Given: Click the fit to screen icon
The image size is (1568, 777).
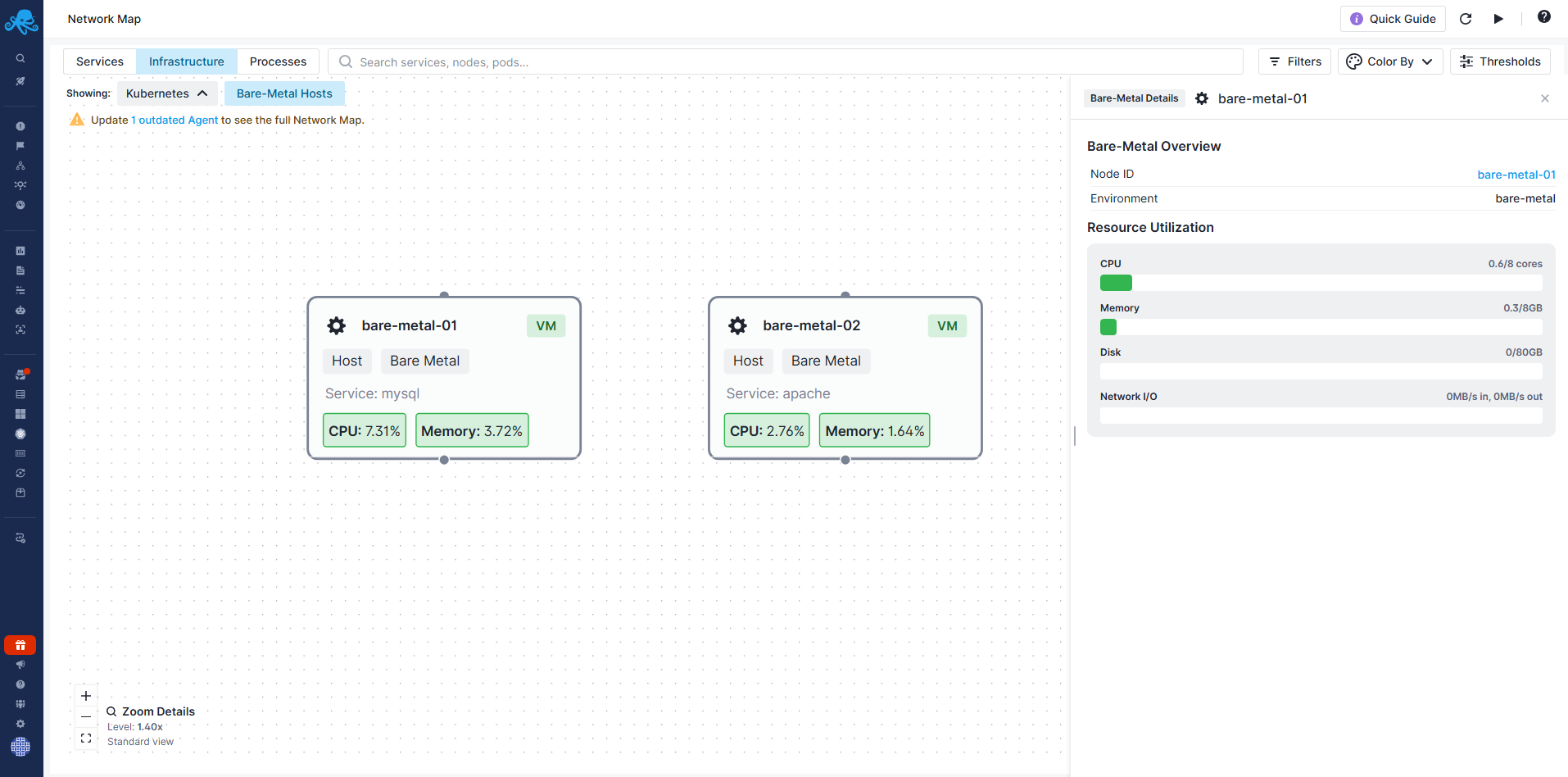Looking at the screenshot, I should pyautogui.click(x=86, y=738).
